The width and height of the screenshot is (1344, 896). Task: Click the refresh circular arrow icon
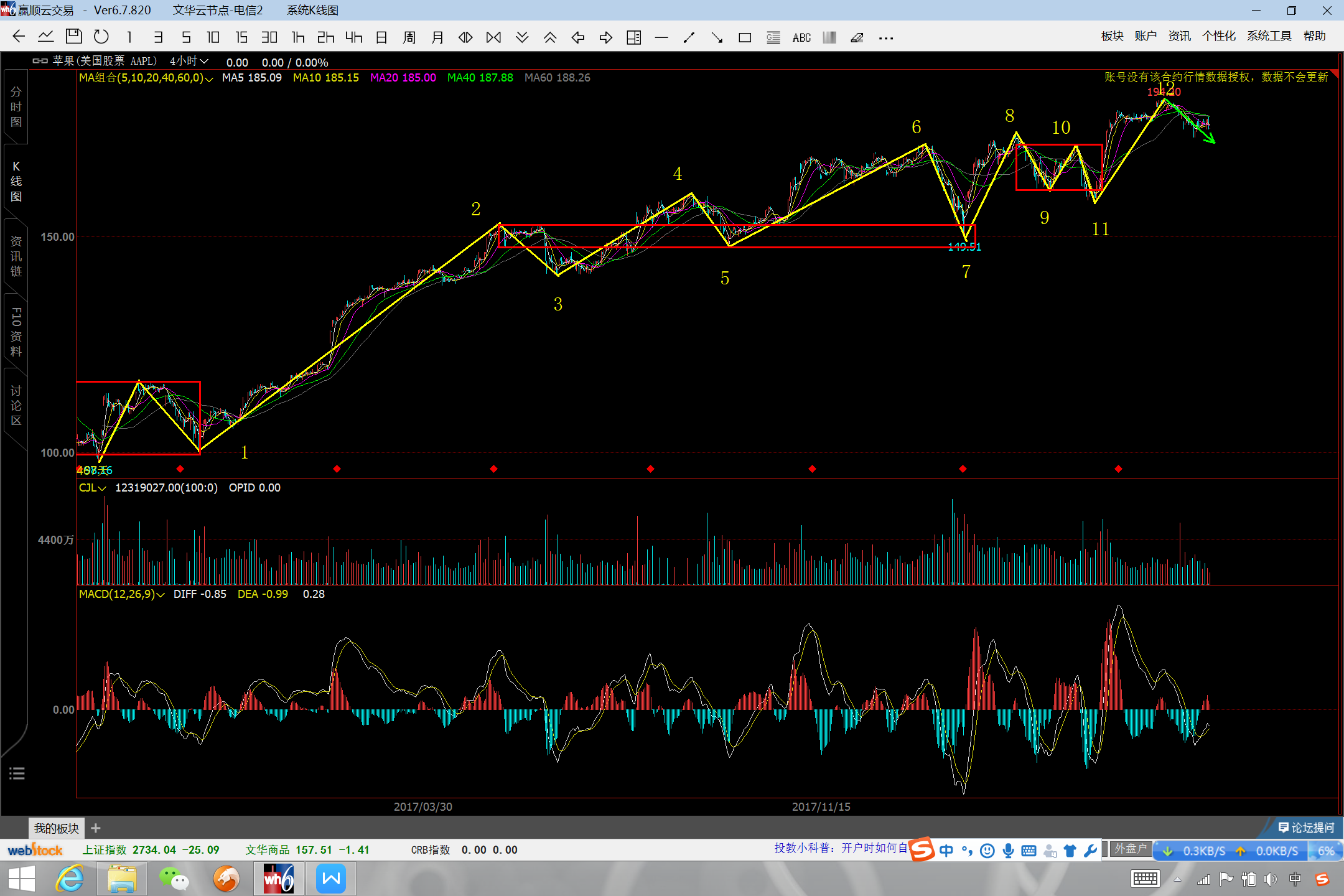click(x=101, y=37)
